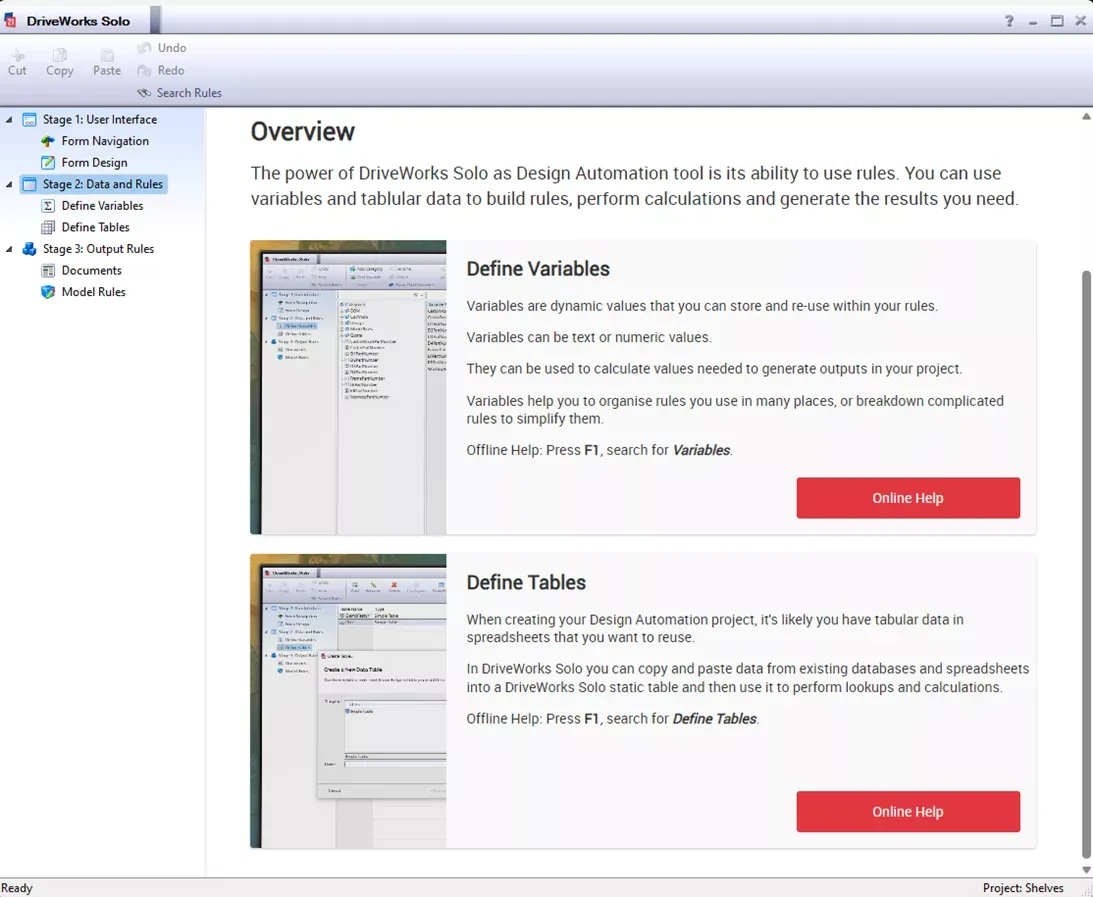Open Define Tables in the tree
The image size is (1093, 897).
pyautogui.click(x=95, y=227)
